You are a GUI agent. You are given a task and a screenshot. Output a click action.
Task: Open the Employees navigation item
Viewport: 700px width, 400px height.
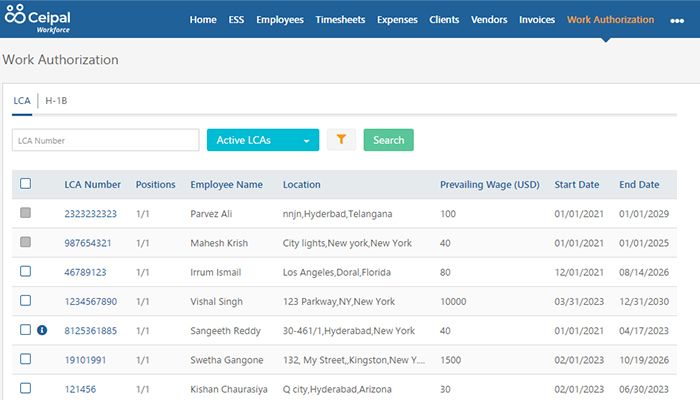[x=280, y=19]
